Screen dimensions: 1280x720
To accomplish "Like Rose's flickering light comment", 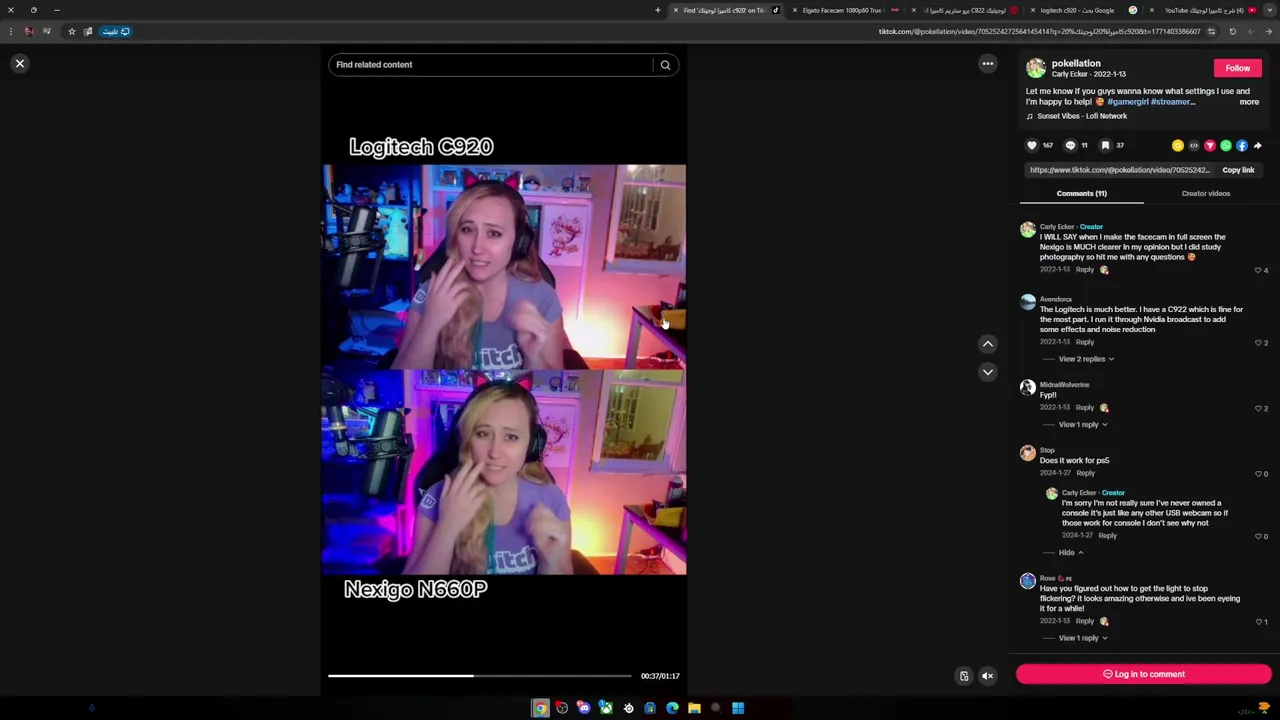I will tap(1258, 622).
